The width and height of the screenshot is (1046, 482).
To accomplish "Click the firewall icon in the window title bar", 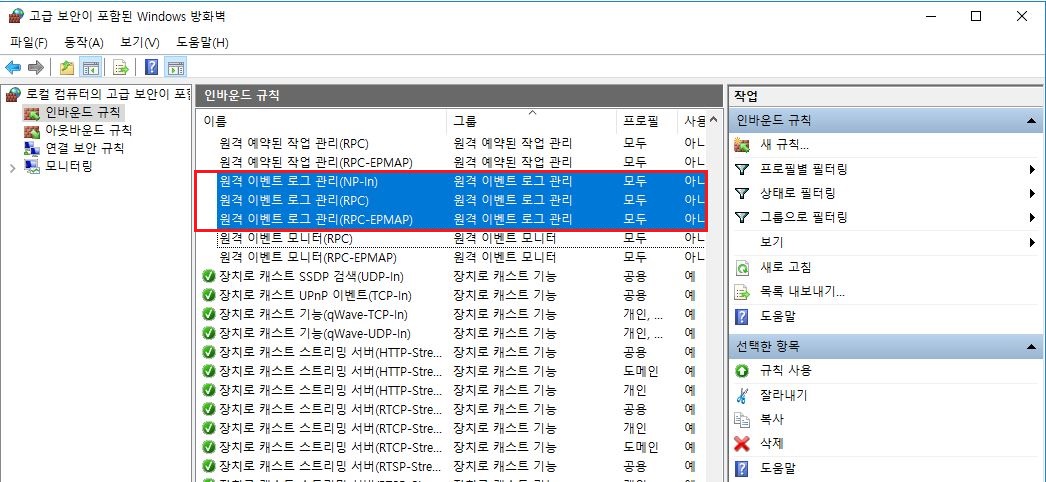I will [16, 17].
